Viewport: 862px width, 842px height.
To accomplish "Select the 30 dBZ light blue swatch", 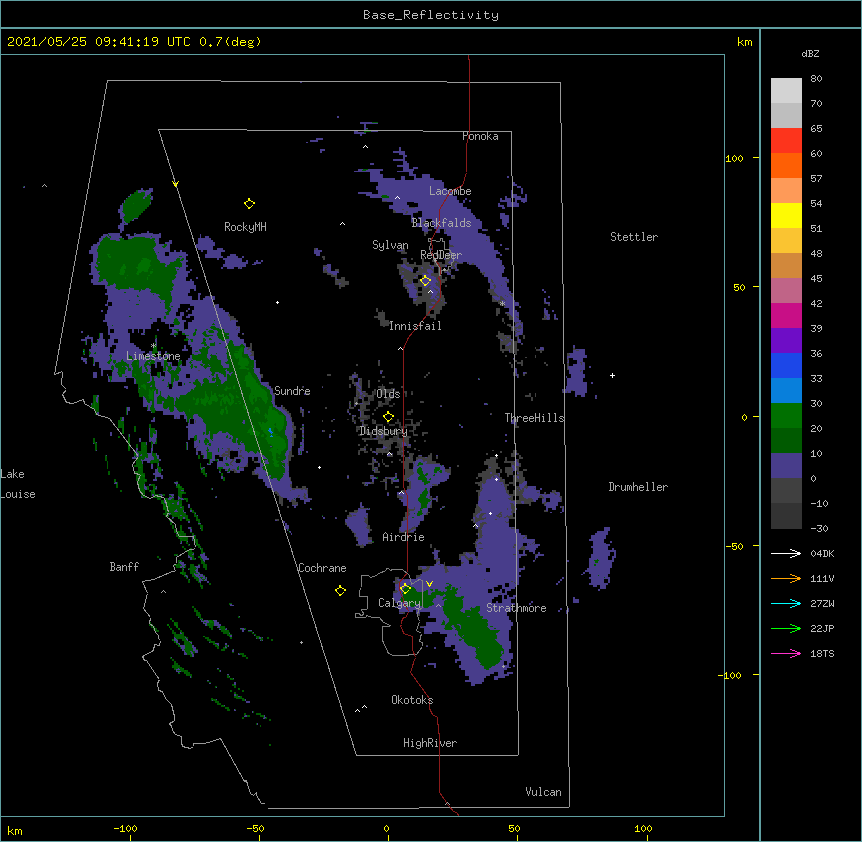I will point(786,390).
